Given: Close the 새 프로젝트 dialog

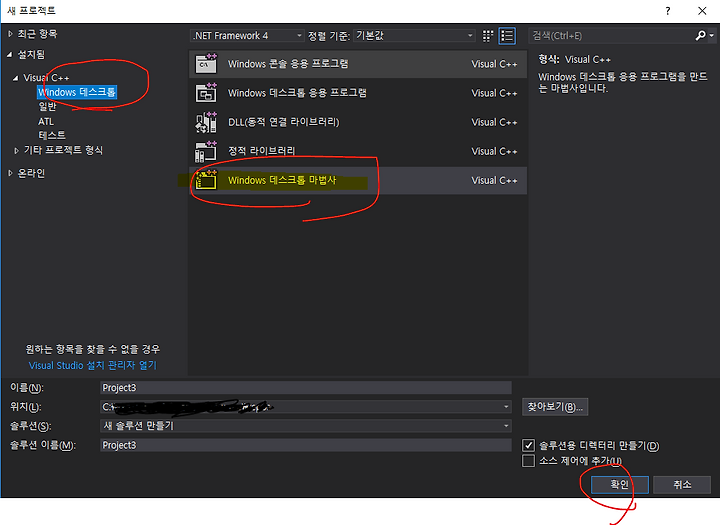Looking at the screenshot, I should [x=702, y=11].
